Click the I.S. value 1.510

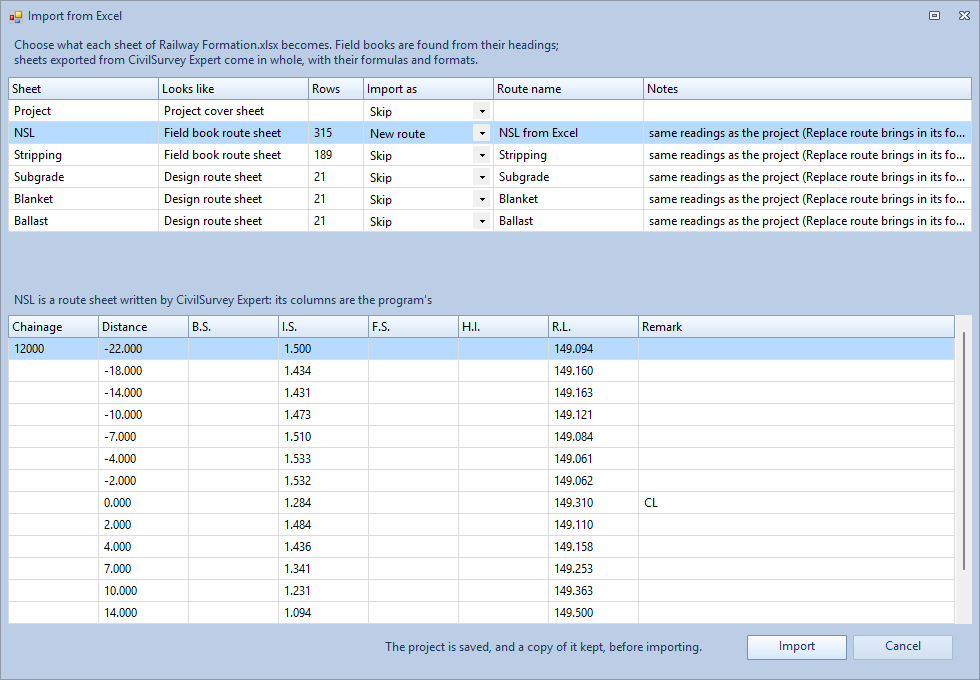point(323,436)
